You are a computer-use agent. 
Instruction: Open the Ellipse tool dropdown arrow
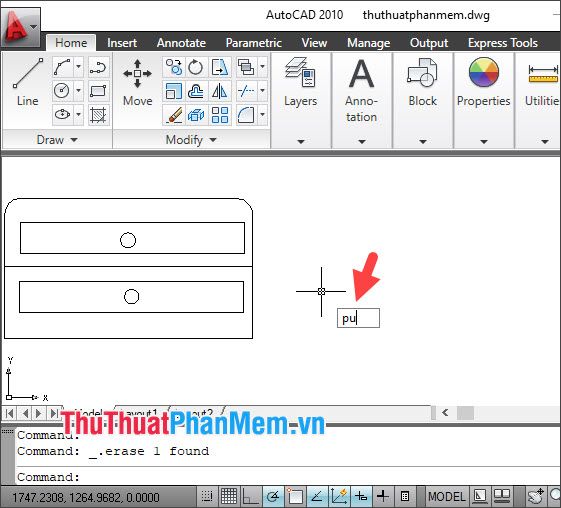click(78, 114)
